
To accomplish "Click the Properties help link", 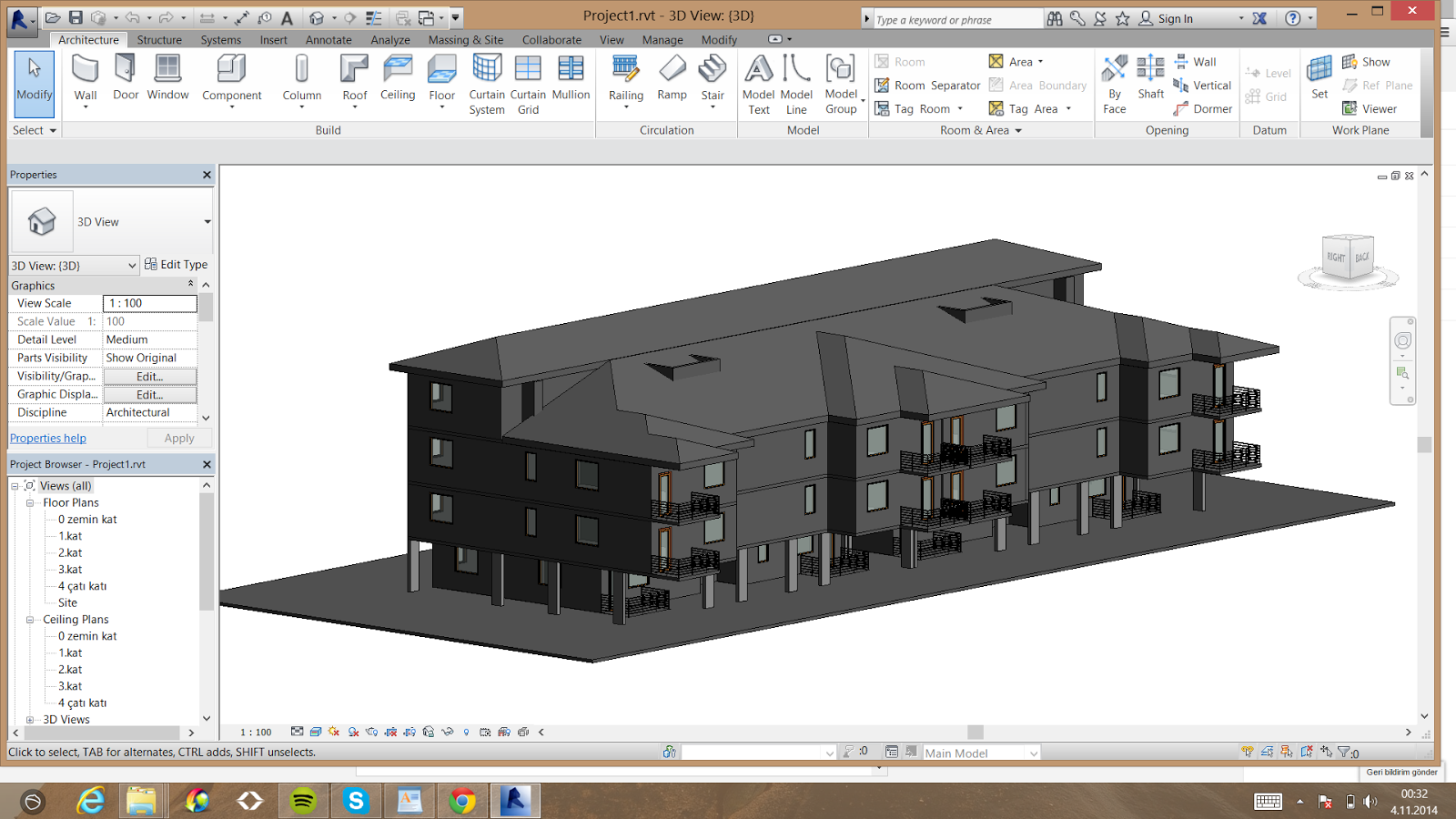I will click(x=48, y=439).
